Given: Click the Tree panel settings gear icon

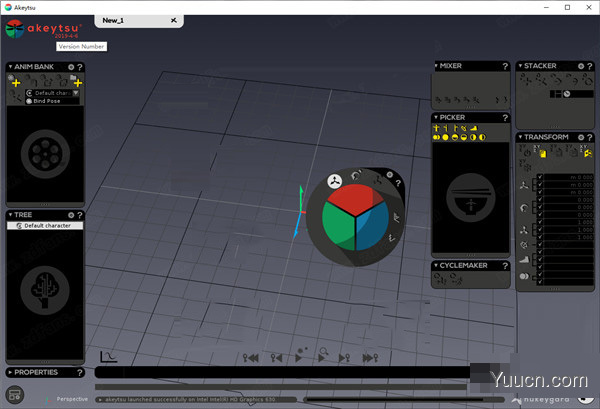Looking at the screenshot, I should click(70, 215).
